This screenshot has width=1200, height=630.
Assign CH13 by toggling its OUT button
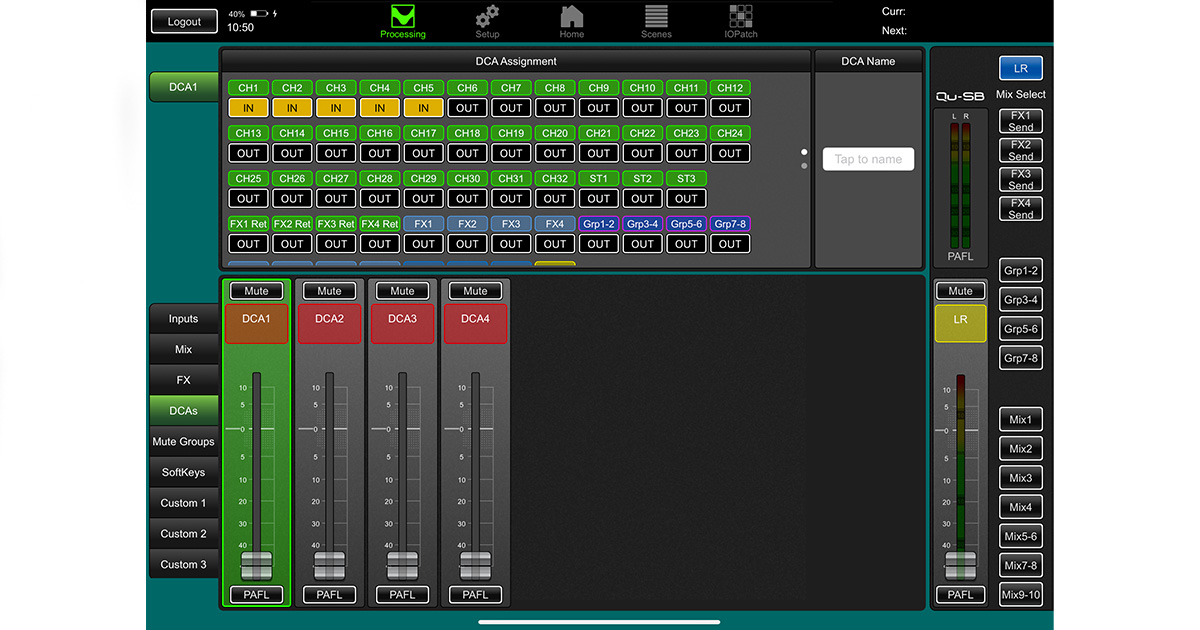tap(248, 153)
